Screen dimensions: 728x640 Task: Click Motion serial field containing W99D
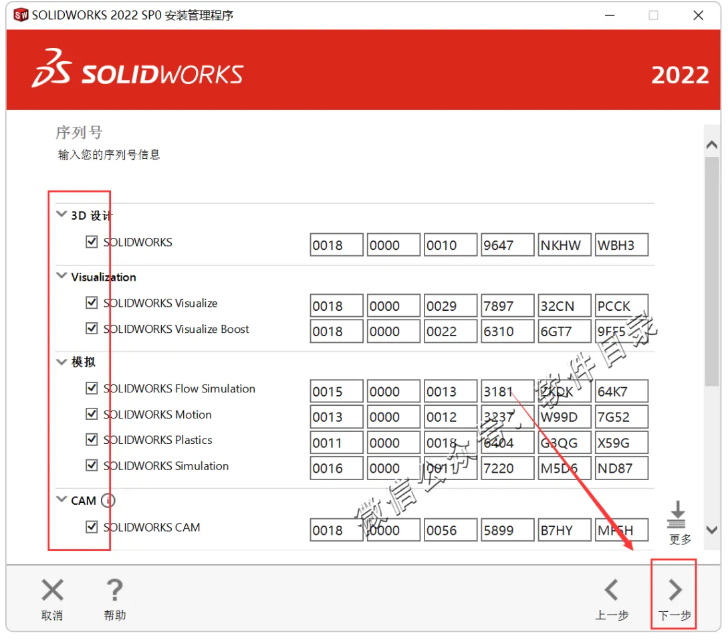click(x=564, y=417)
